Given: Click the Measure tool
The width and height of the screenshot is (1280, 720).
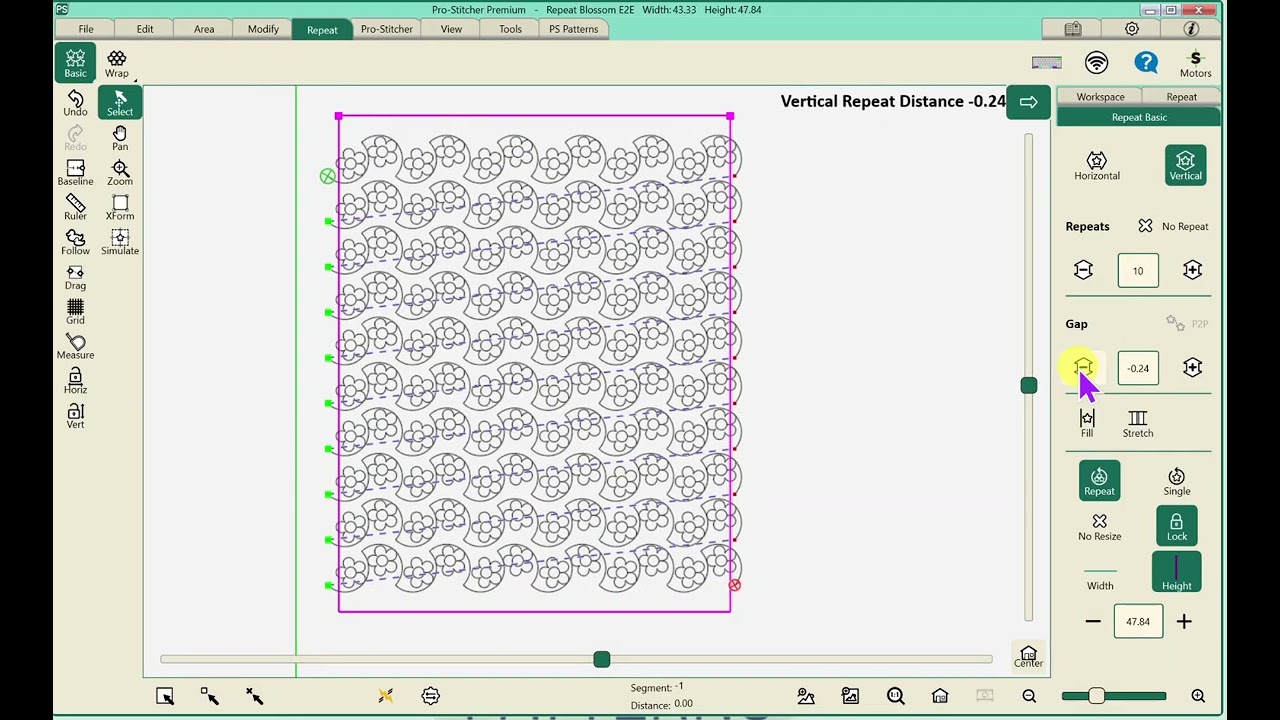Looking at the screenshot, I should (x=75, y=347).
